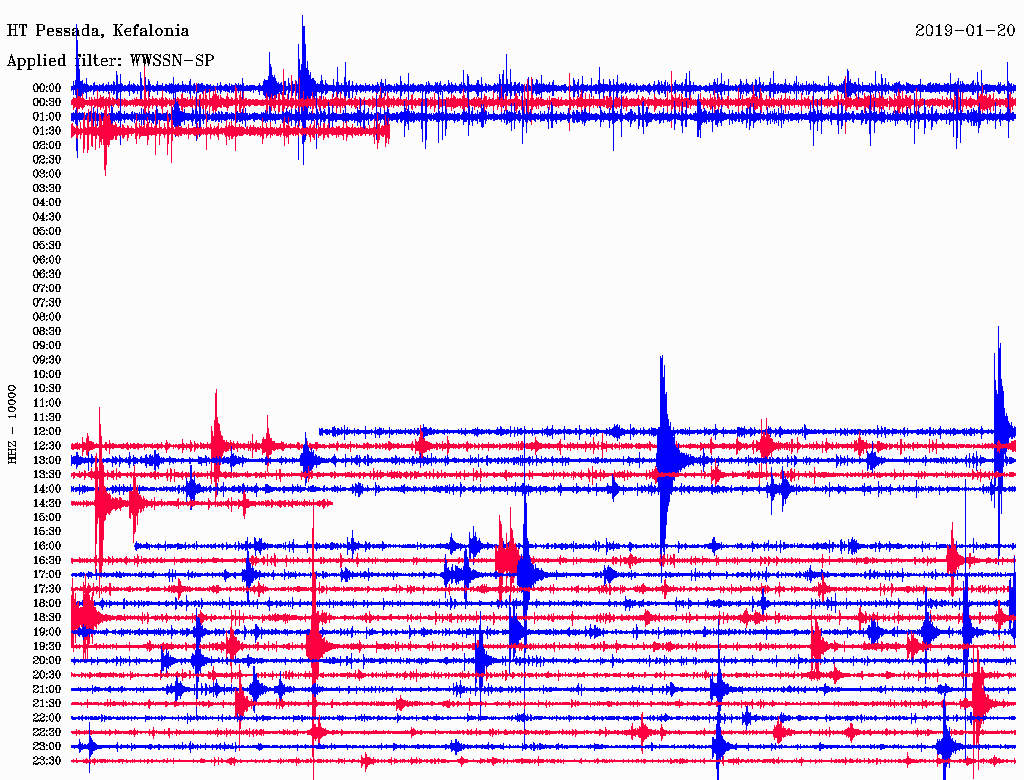
Task: Select the 06:30 time label
Action: [47, 274]
